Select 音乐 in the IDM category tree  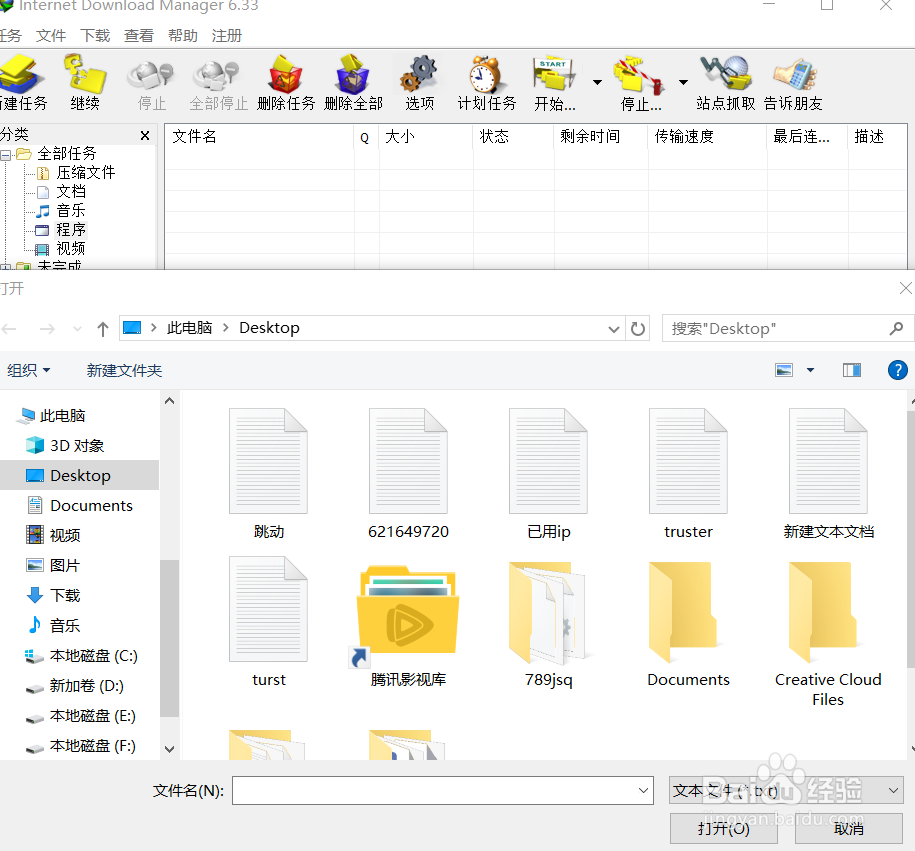click(x=68, y=211)
